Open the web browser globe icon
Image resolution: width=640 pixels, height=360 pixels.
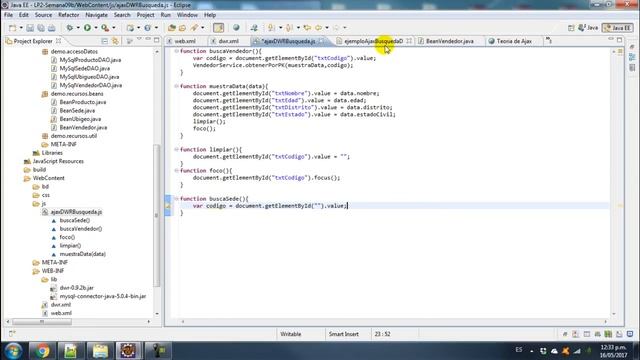(236, 28)
